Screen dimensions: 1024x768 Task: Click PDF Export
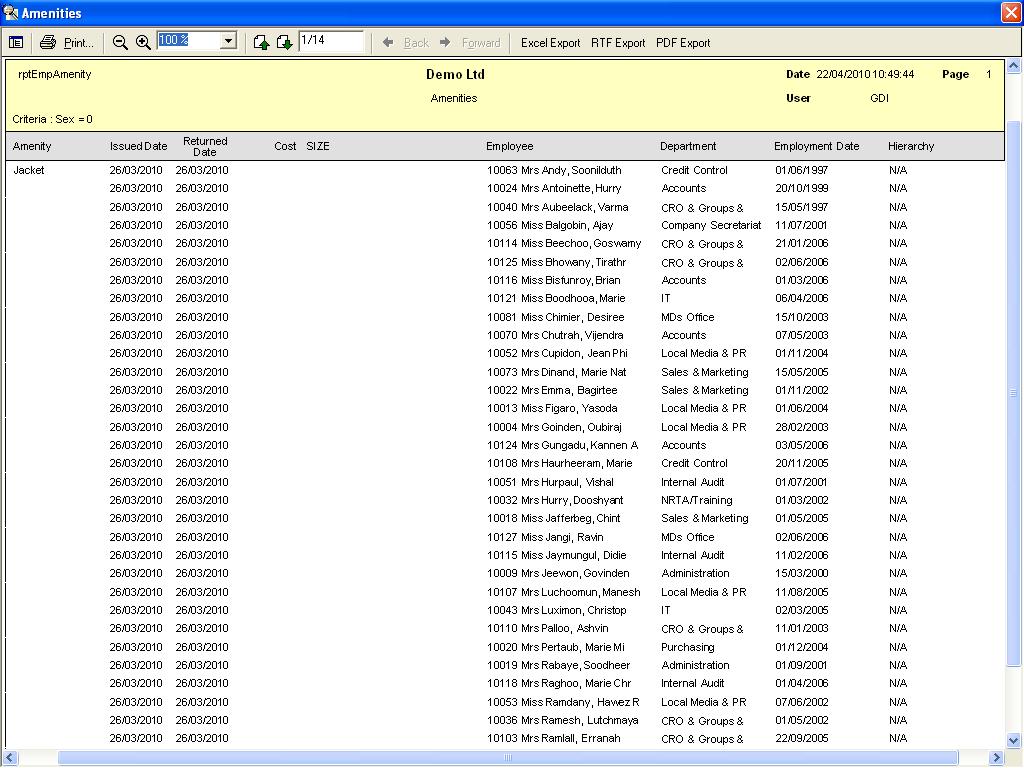(x=683, y=43)
